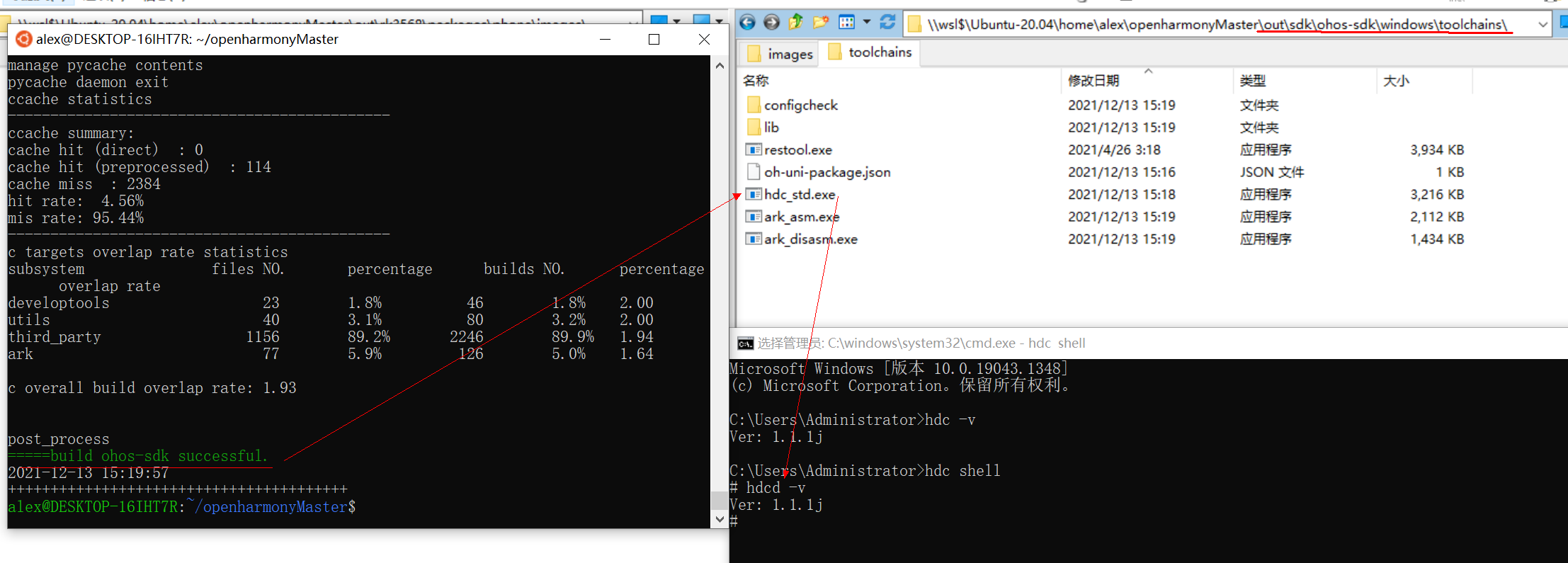Select the ark_asm.exe file icon
The height and width of the screenshot is (563, 1568).
click(754, 217)
